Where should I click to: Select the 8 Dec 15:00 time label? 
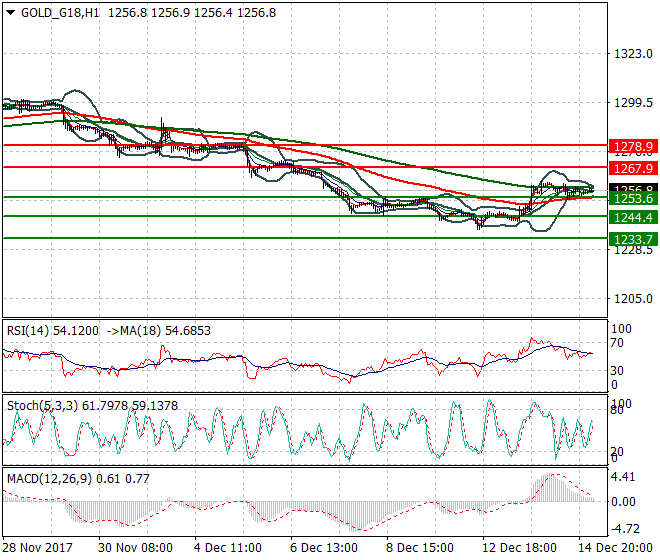coord(420,548)
